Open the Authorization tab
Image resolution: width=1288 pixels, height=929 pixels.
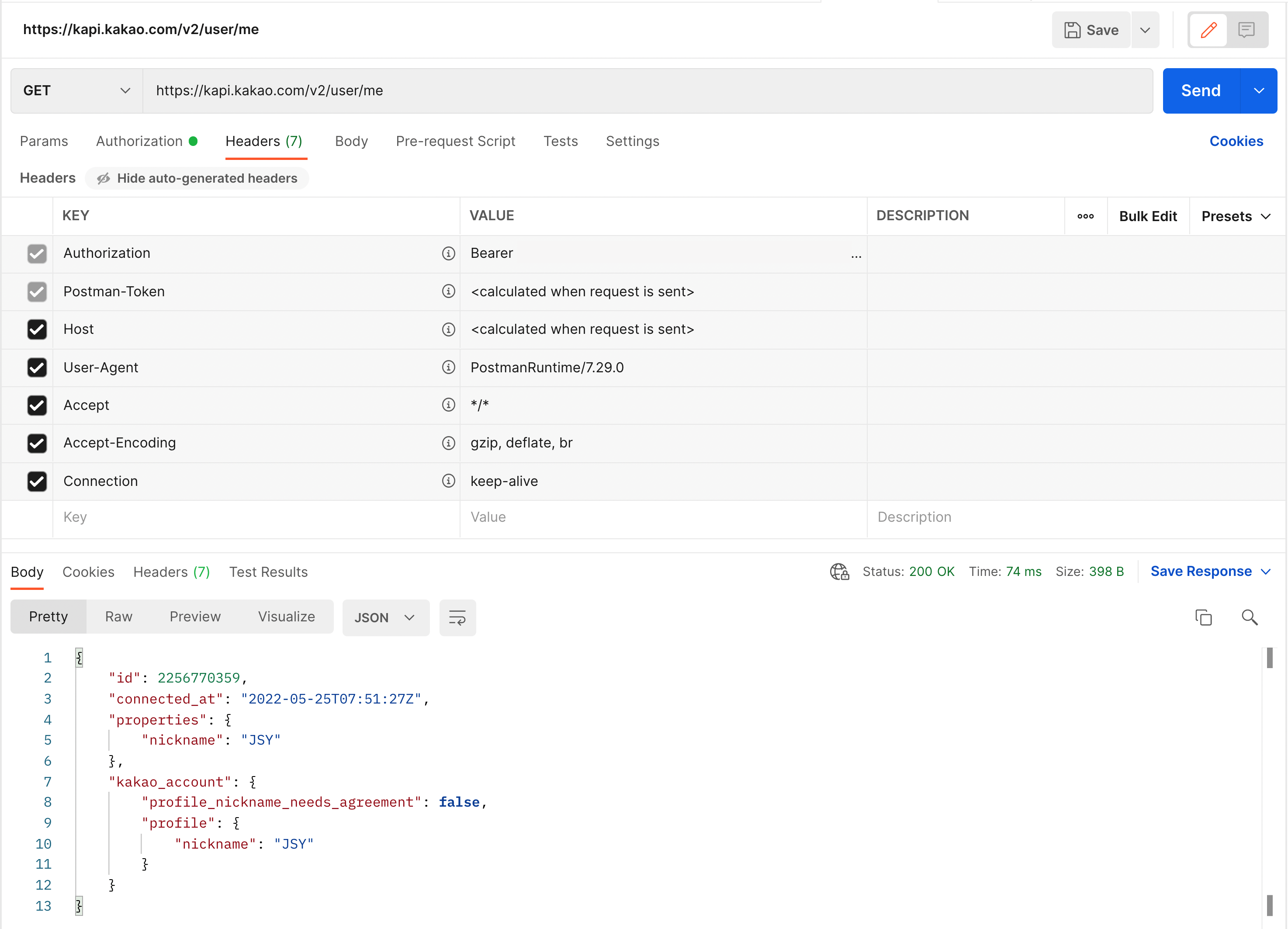coord(146,142)
